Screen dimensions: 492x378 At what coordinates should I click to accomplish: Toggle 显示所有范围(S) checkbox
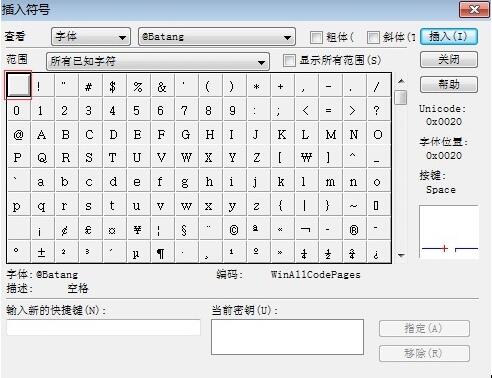click(289, 60)
